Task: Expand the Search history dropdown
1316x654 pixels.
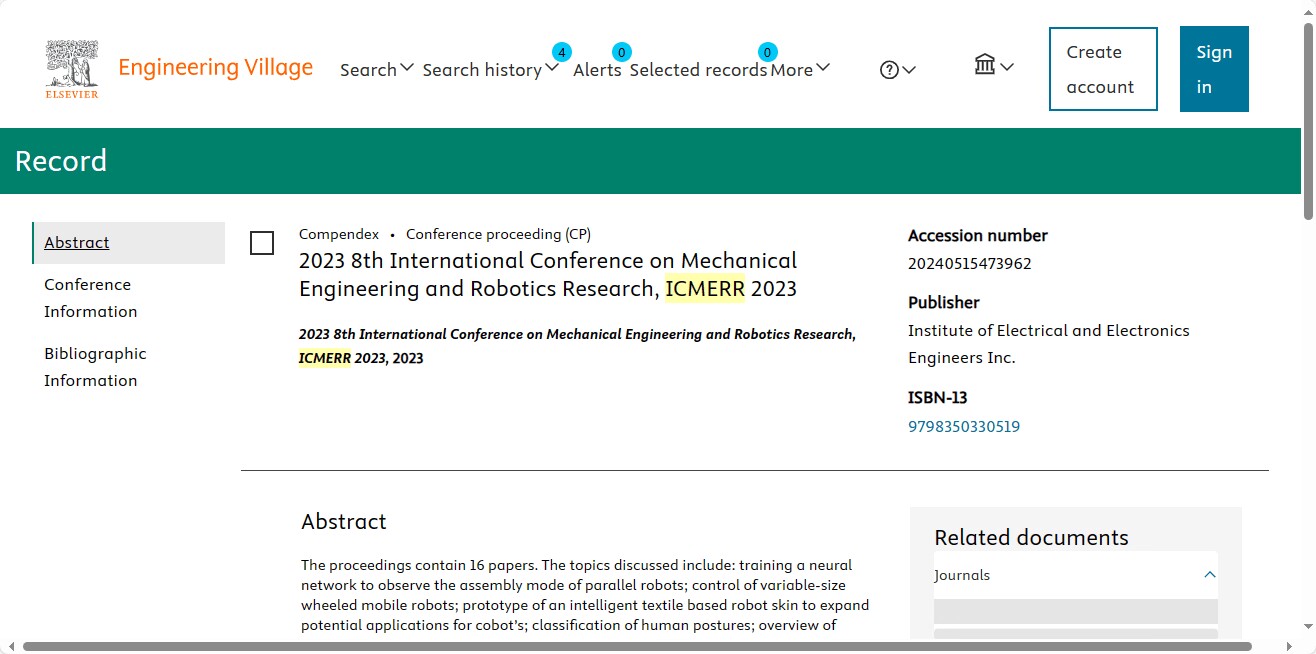Action: click(x=490, y=70)
